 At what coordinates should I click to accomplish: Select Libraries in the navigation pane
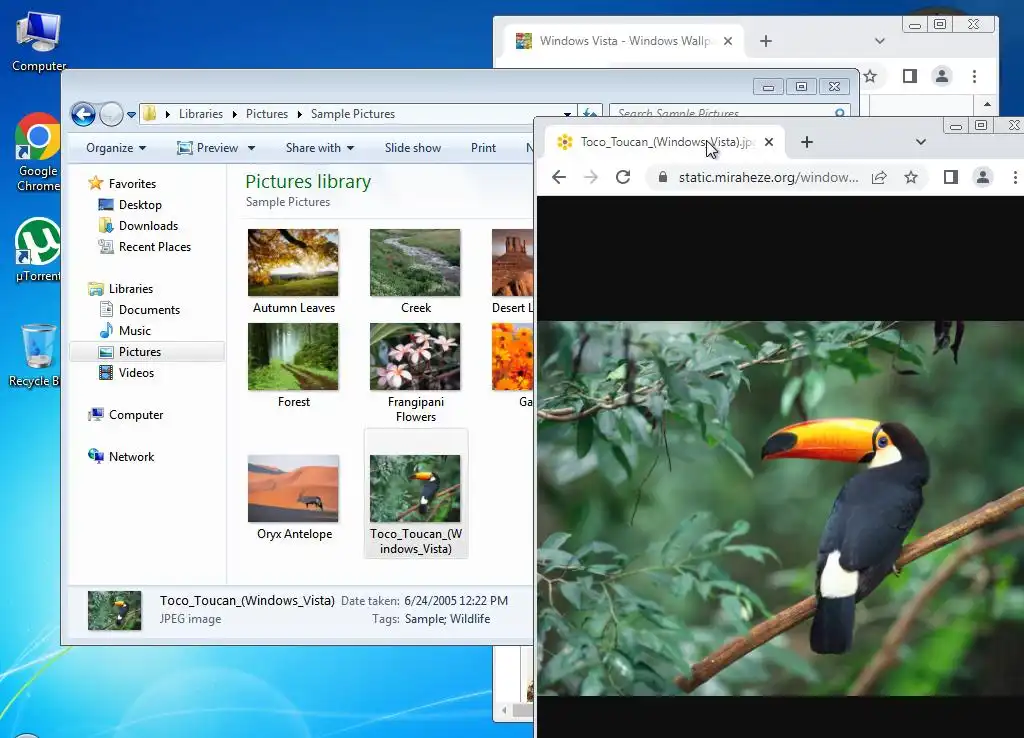121,289
